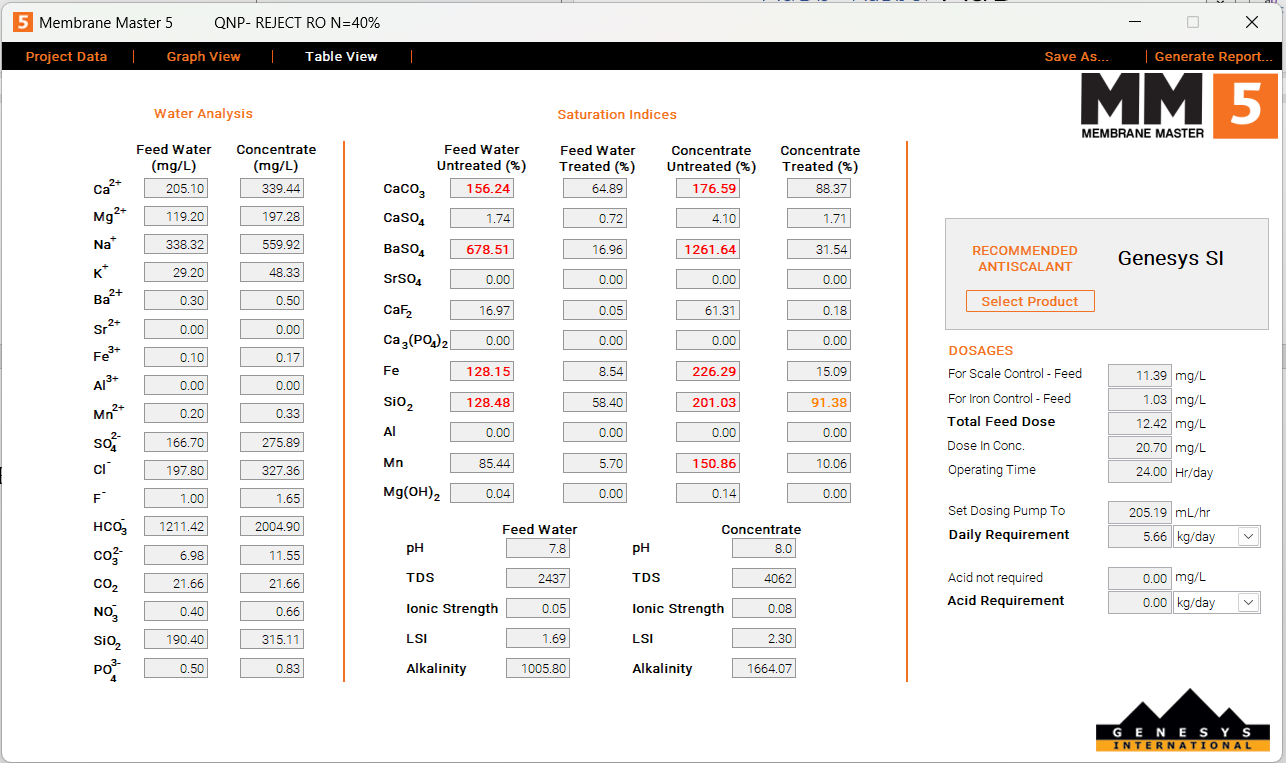
Task: Click the CO3 feed water value 6.98
Action: [176, 554]
